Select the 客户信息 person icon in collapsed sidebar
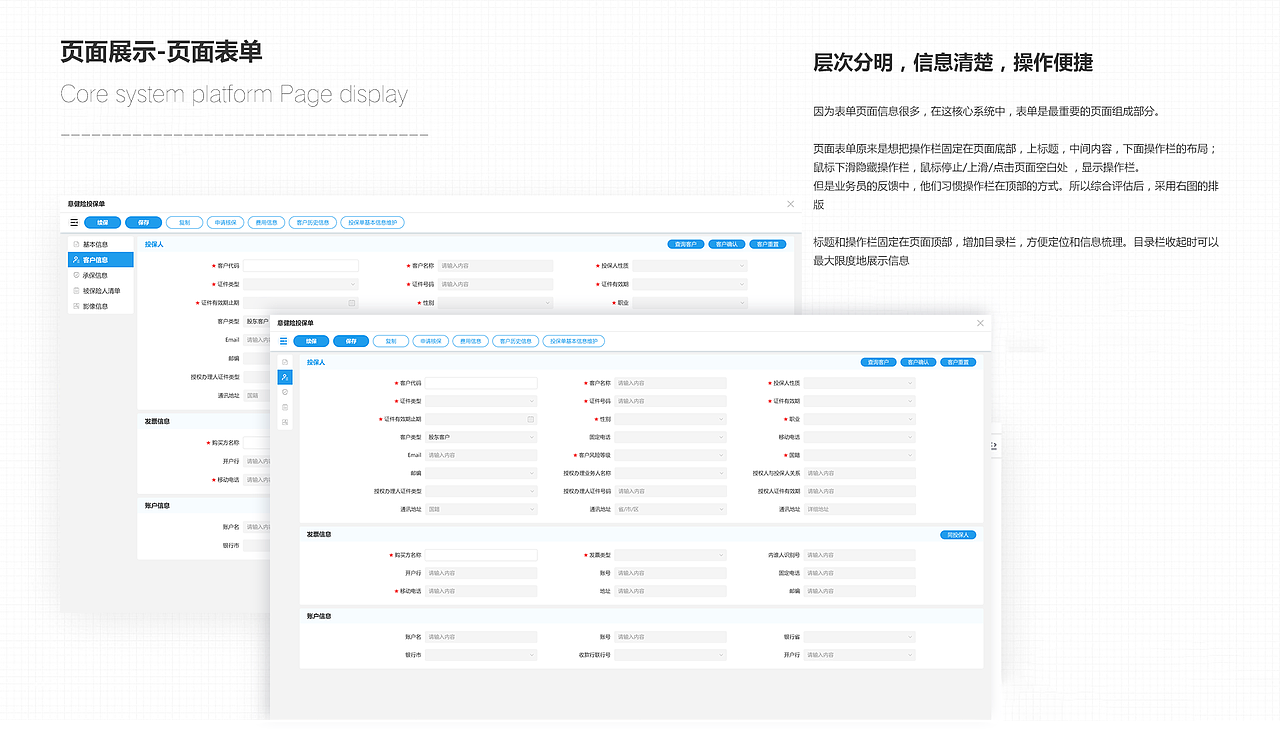This screenshot has height=729, width=1280. (x=284, y=377)
